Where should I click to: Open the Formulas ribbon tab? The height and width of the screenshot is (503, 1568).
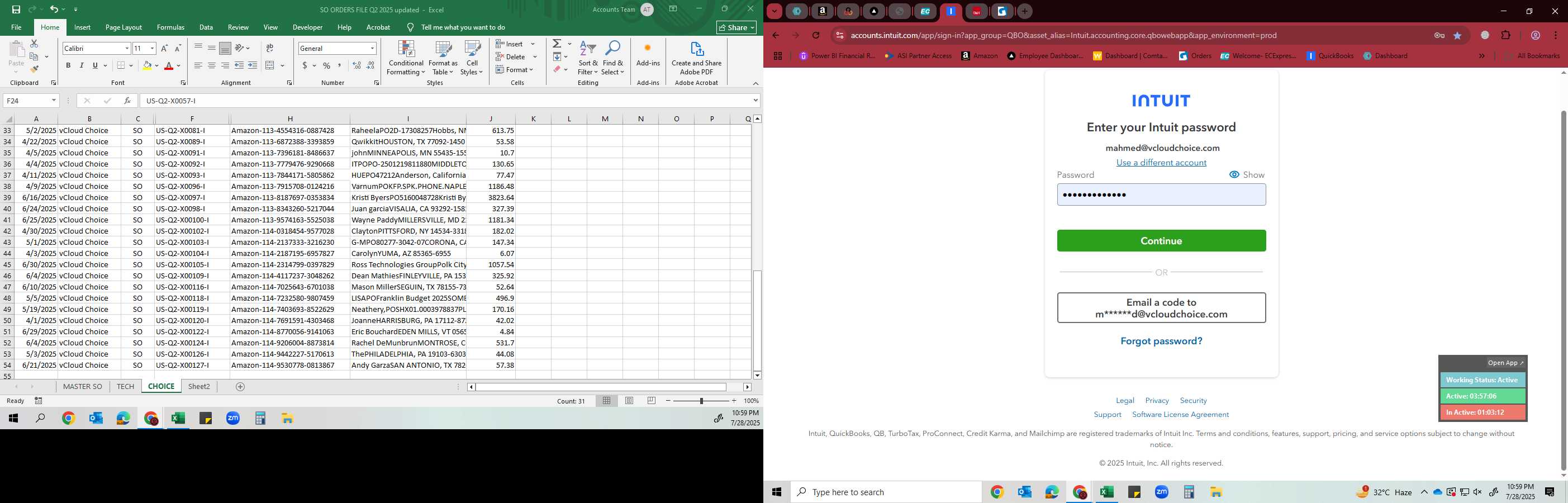170,27
